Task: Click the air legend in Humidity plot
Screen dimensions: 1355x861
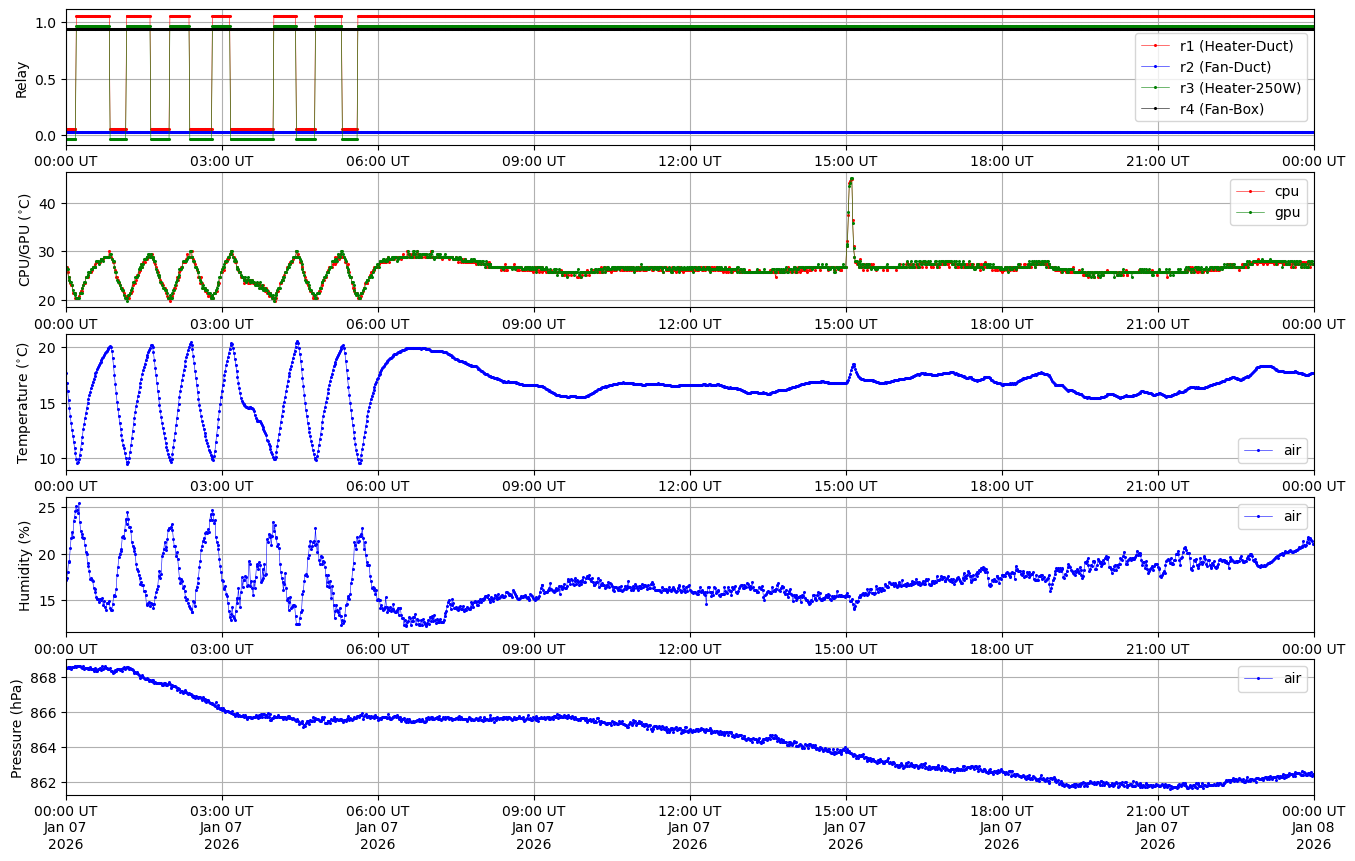Action: tap(1292, 516)
